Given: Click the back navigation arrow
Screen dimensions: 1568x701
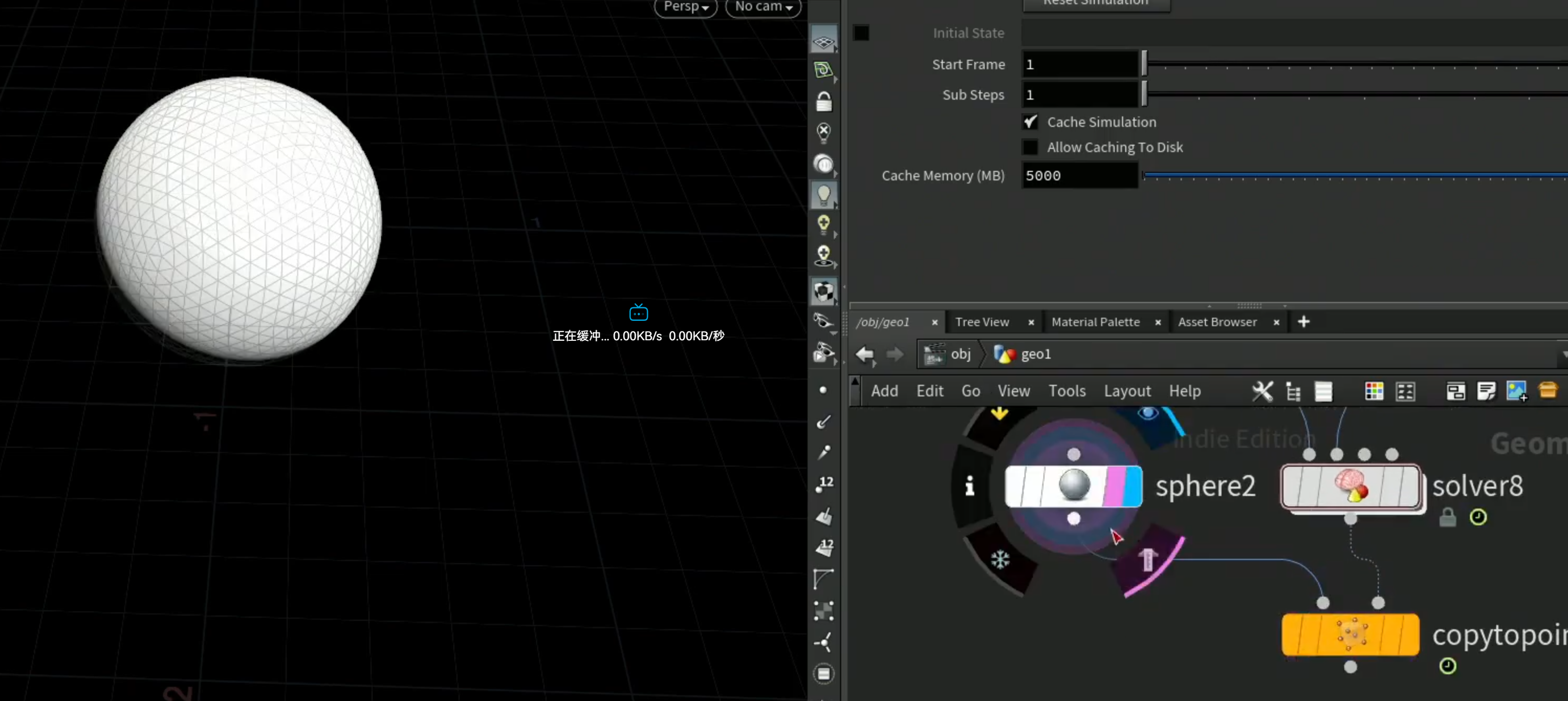Looking at the screenshot, I should click(864, 354).
